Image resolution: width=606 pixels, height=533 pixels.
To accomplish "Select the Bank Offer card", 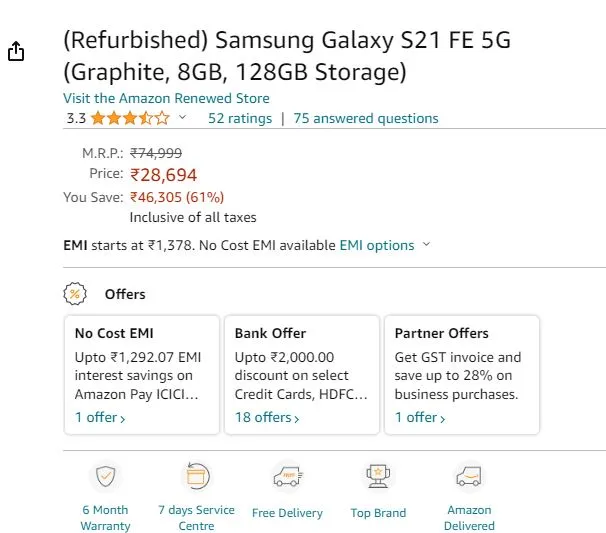I will click(302, 375).
